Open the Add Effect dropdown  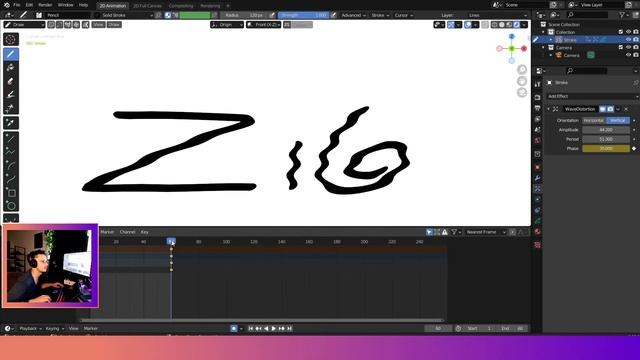click(592, 96)
